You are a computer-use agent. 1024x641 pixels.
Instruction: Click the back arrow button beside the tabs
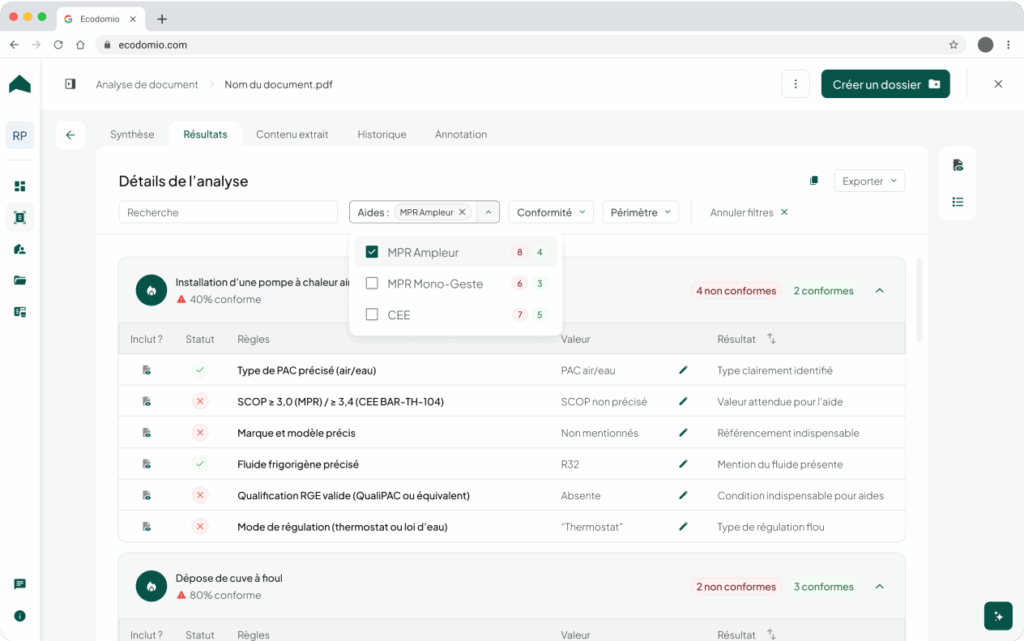pos(70,135)
